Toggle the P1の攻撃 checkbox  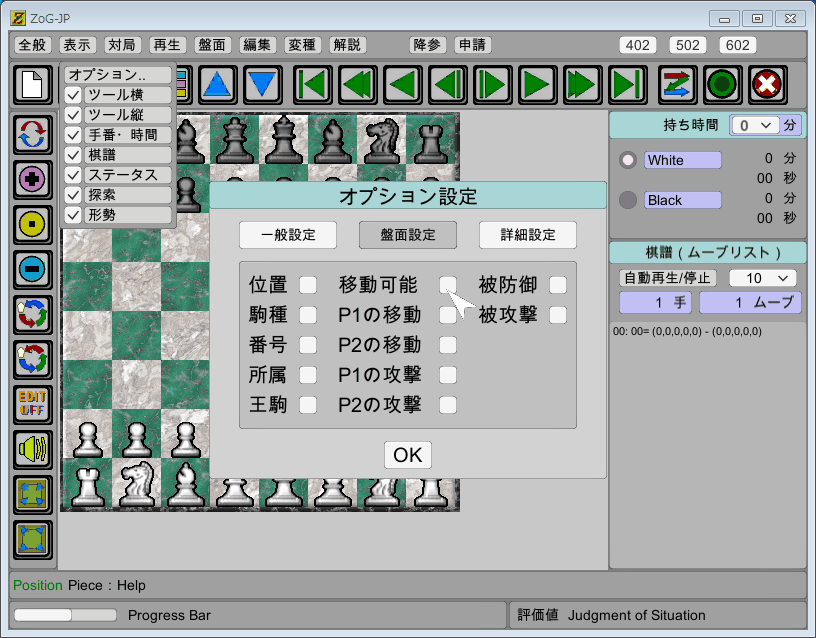point(448,375)
